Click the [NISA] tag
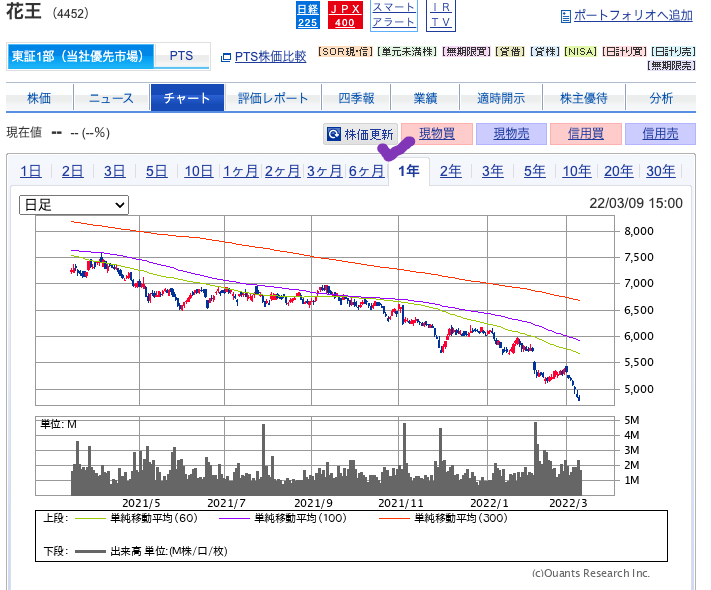 click(x=580, y=52)
